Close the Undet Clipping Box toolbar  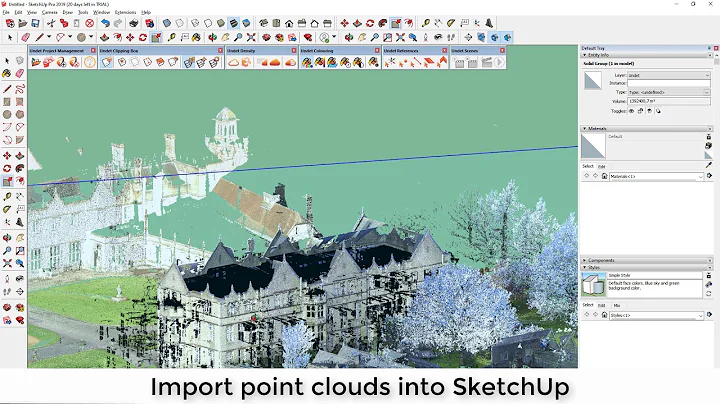[220, 50]
